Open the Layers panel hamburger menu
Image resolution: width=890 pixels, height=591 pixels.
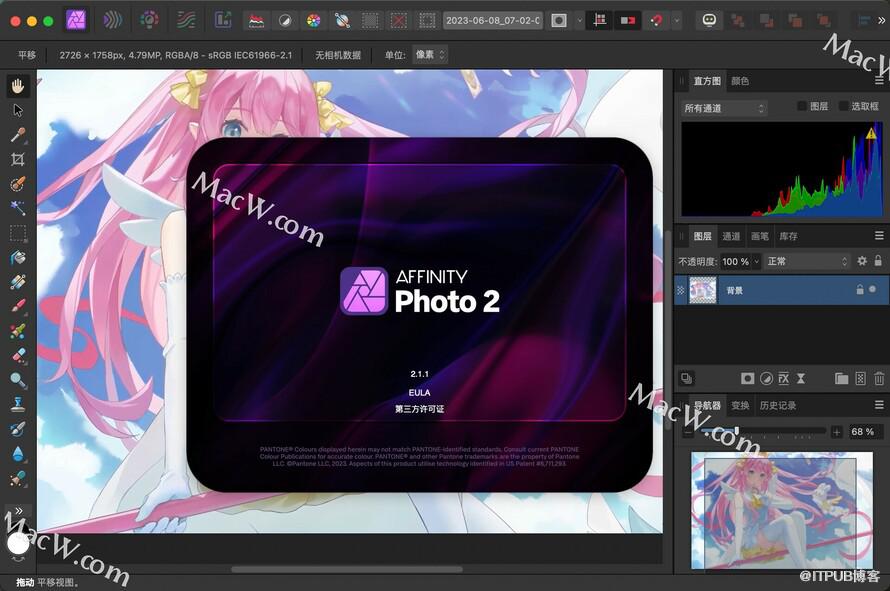coord(879,236)
